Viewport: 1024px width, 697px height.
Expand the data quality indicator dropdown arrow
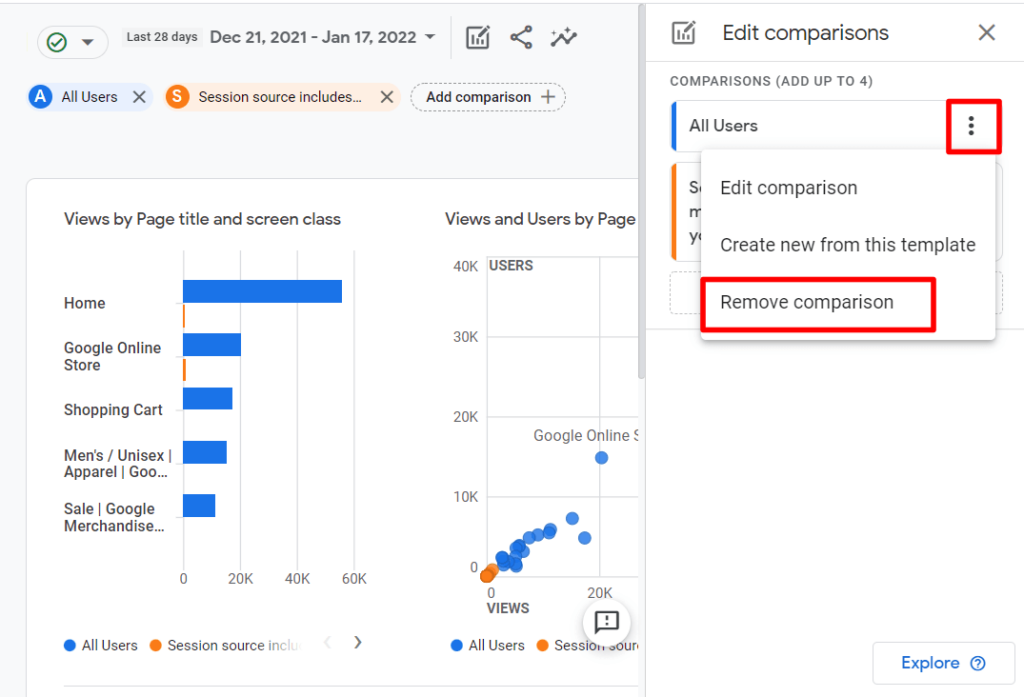point(88,42)
